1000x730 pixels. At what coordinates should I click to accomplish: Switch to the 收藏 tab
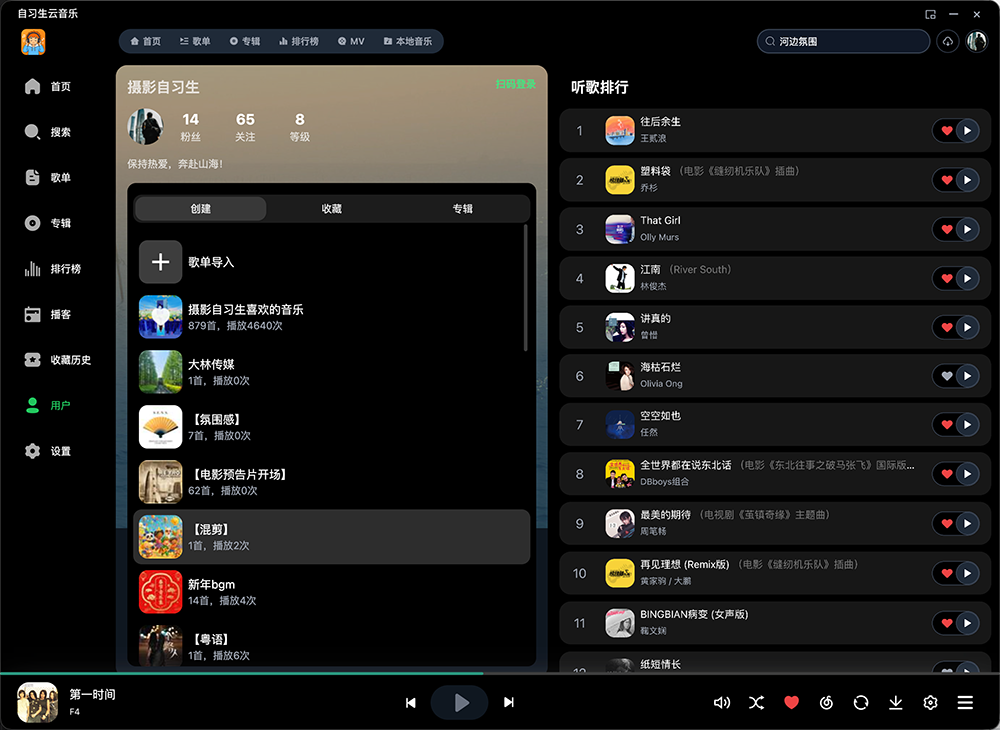tap(332, 208)
